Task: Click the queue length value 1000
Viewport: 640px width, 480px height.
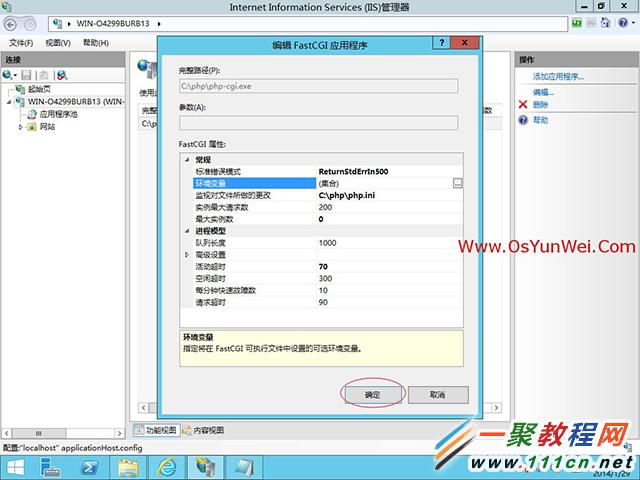Action: [x=327, y=243]
